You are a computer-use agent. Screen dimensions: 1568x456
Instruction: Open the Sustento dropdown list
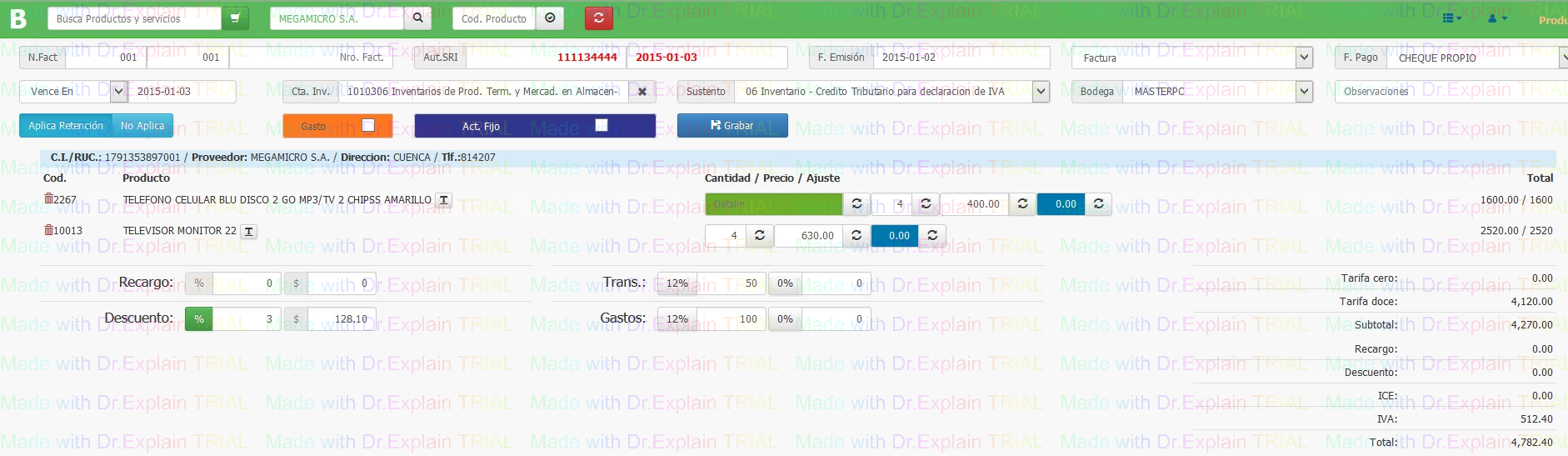coord(1041,92)
